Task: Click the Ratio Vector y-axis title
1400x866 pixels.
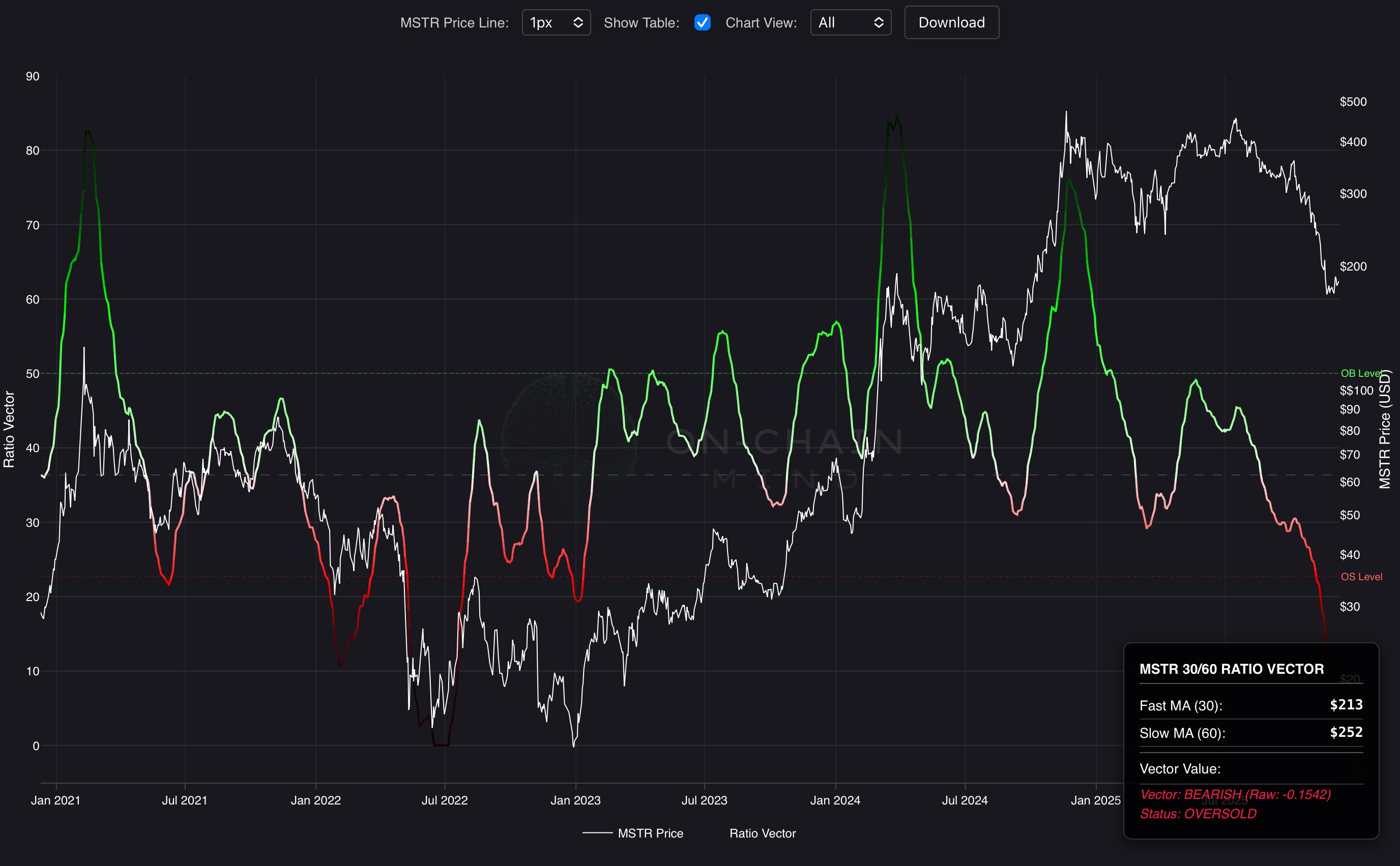Action: (x=9, y=430)
